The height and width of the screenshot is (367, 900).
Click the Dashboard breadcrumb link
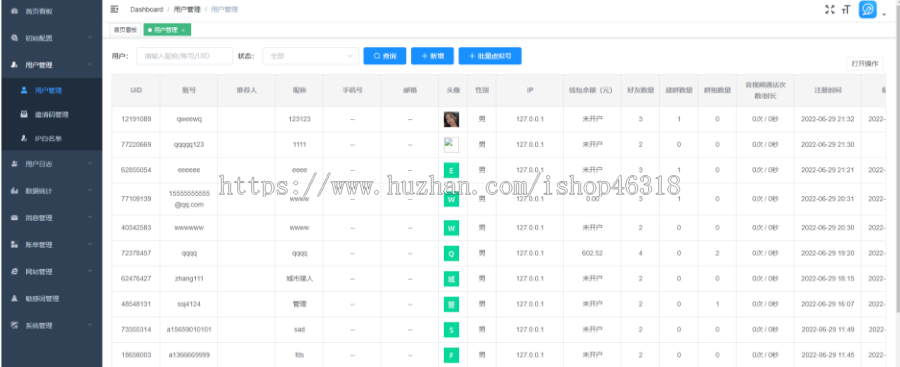(x=146, y=10)
